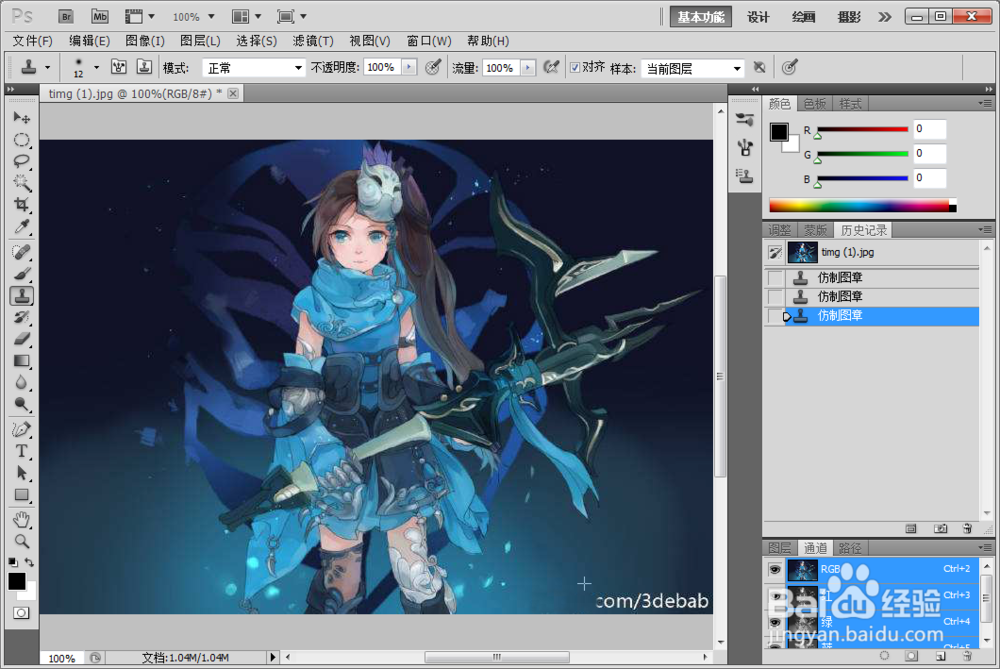
Task: Switch to the 设计 workspace
Action: (758, 17)
